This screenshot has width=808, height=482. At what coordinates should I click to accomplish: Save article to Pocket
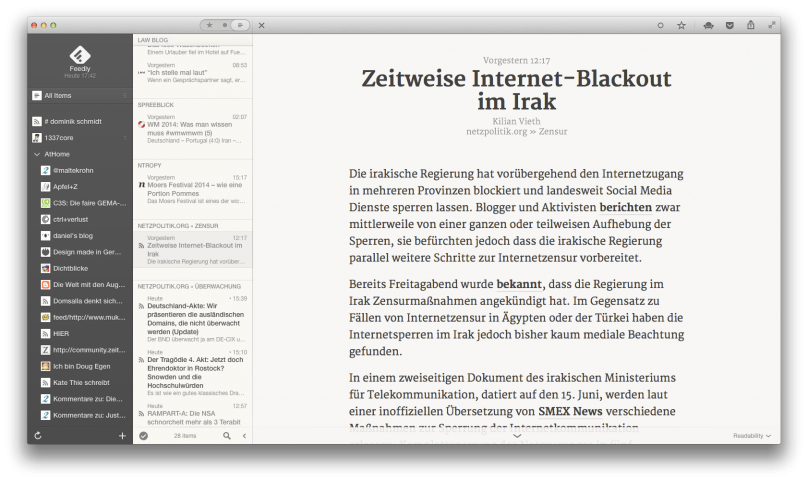tap(729, 25)
